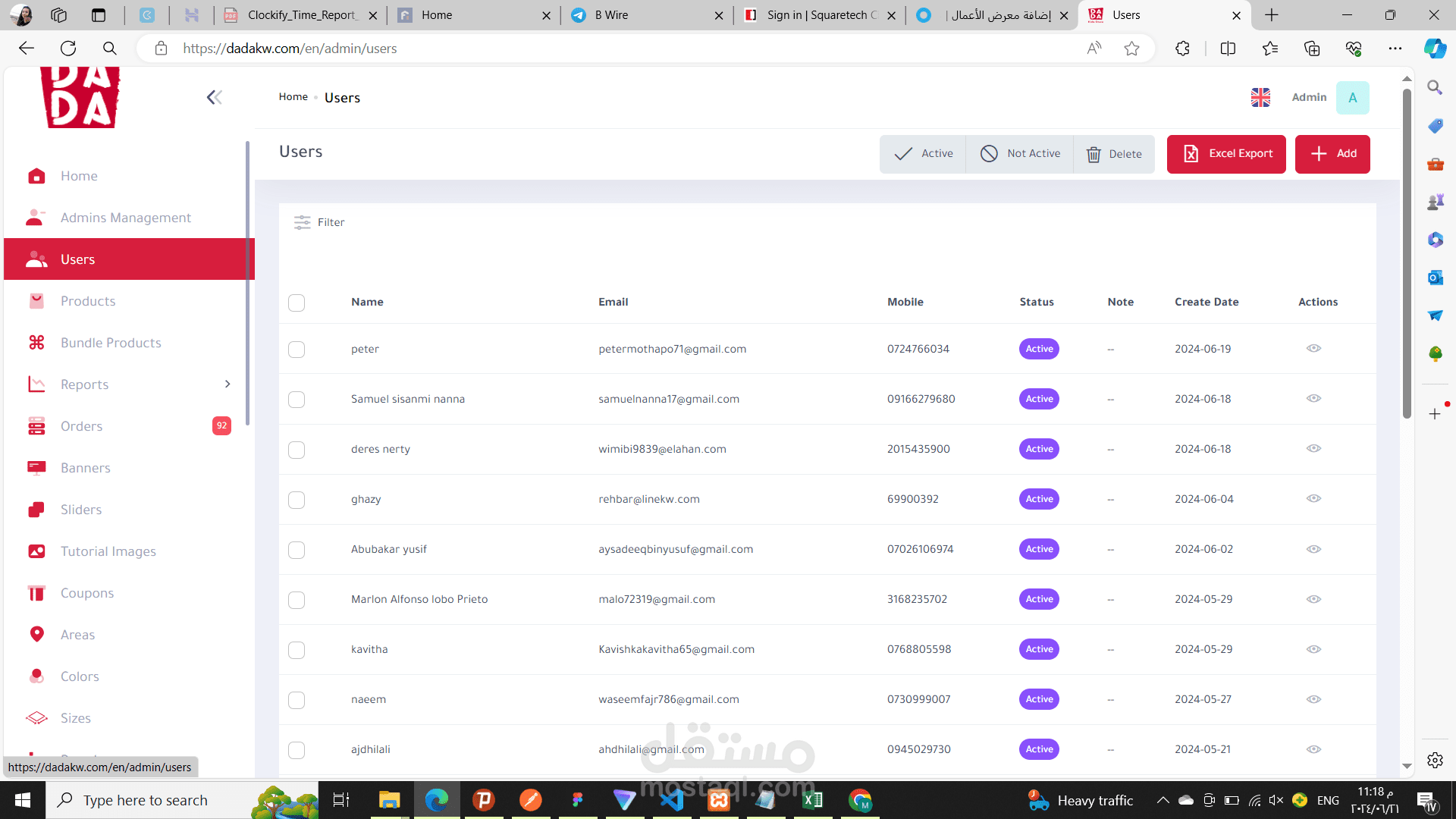Switch language via UK flag icon
Image resolution: width=1456 pixels, height=819 pixels.
(x=1260, y=98)
